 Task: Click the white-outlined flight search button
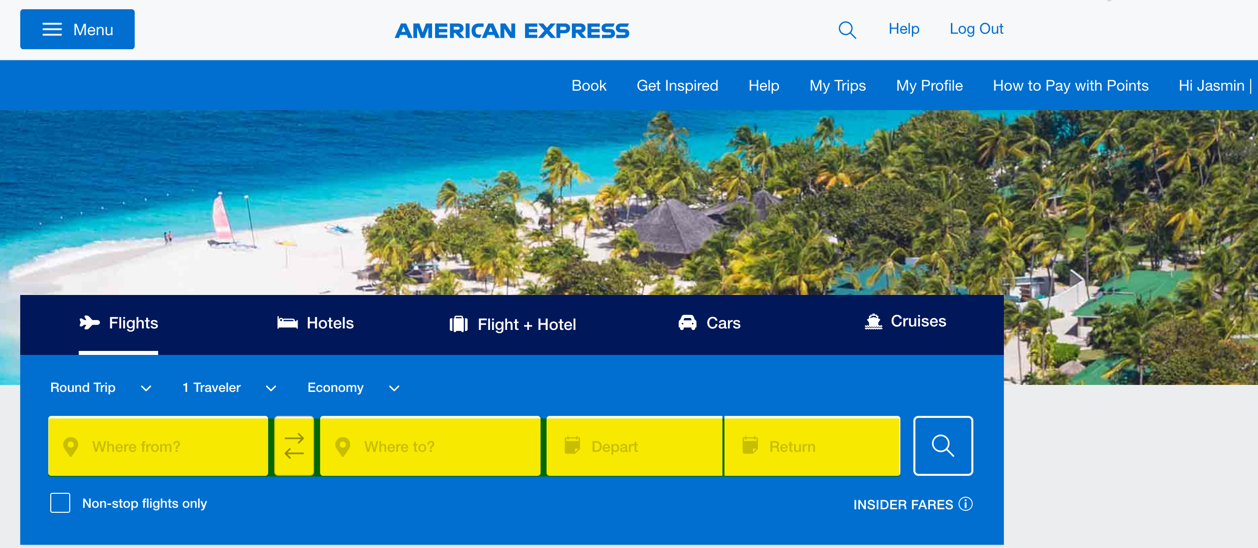943,446
